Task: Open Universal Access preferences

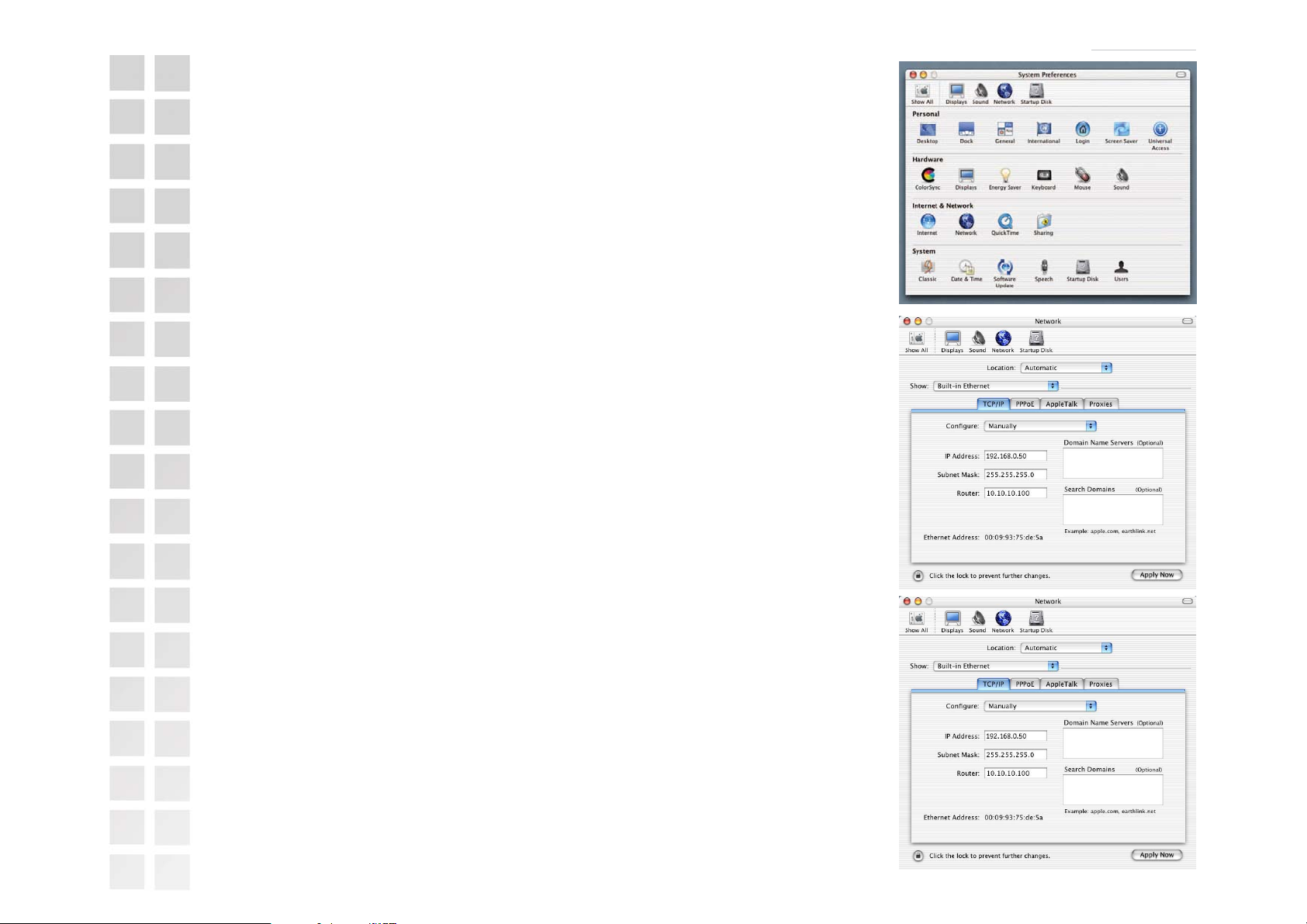Action: click(1160, 136)
